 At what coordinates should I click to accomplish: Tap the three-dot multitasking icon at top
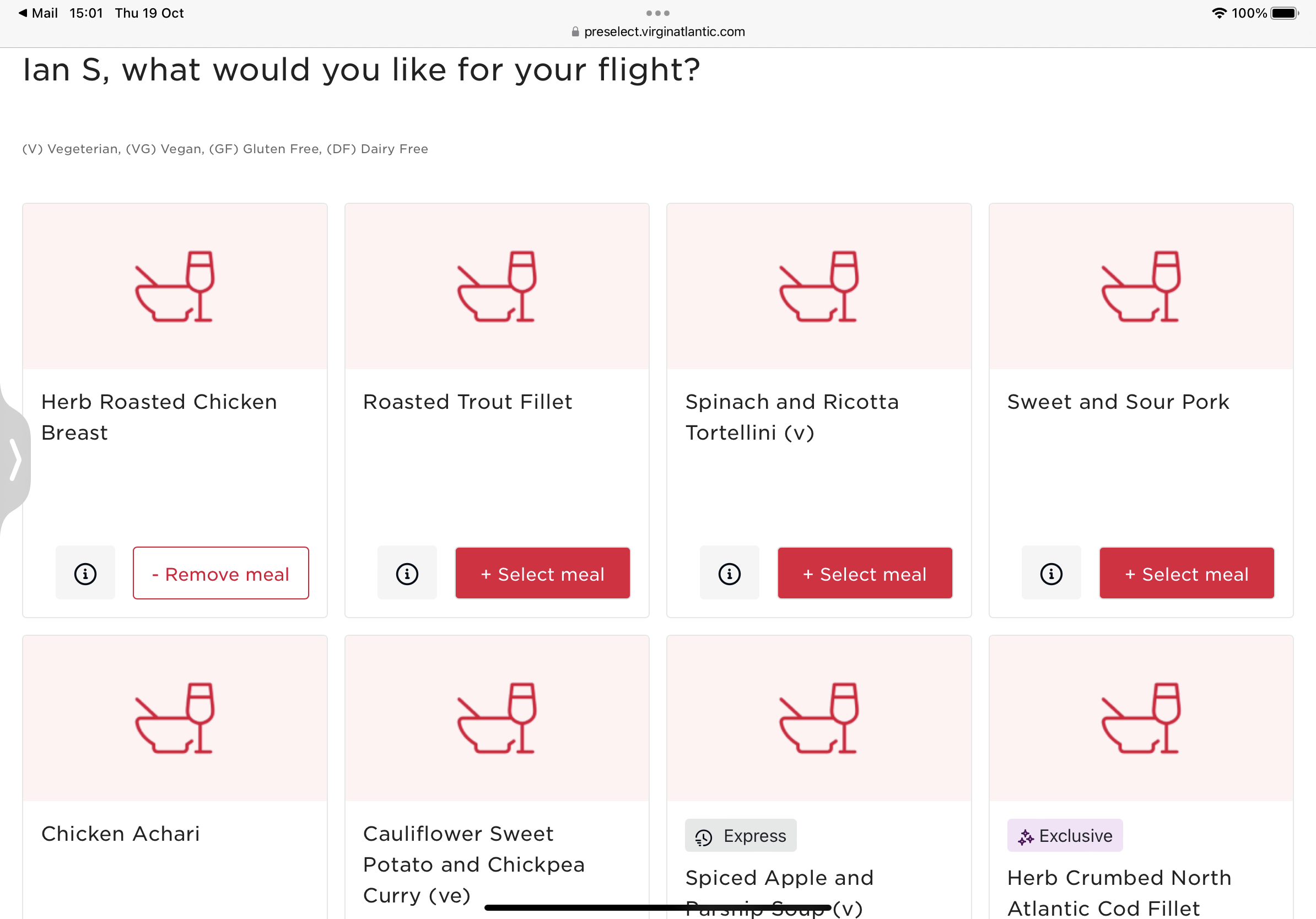tap(658, 13)
